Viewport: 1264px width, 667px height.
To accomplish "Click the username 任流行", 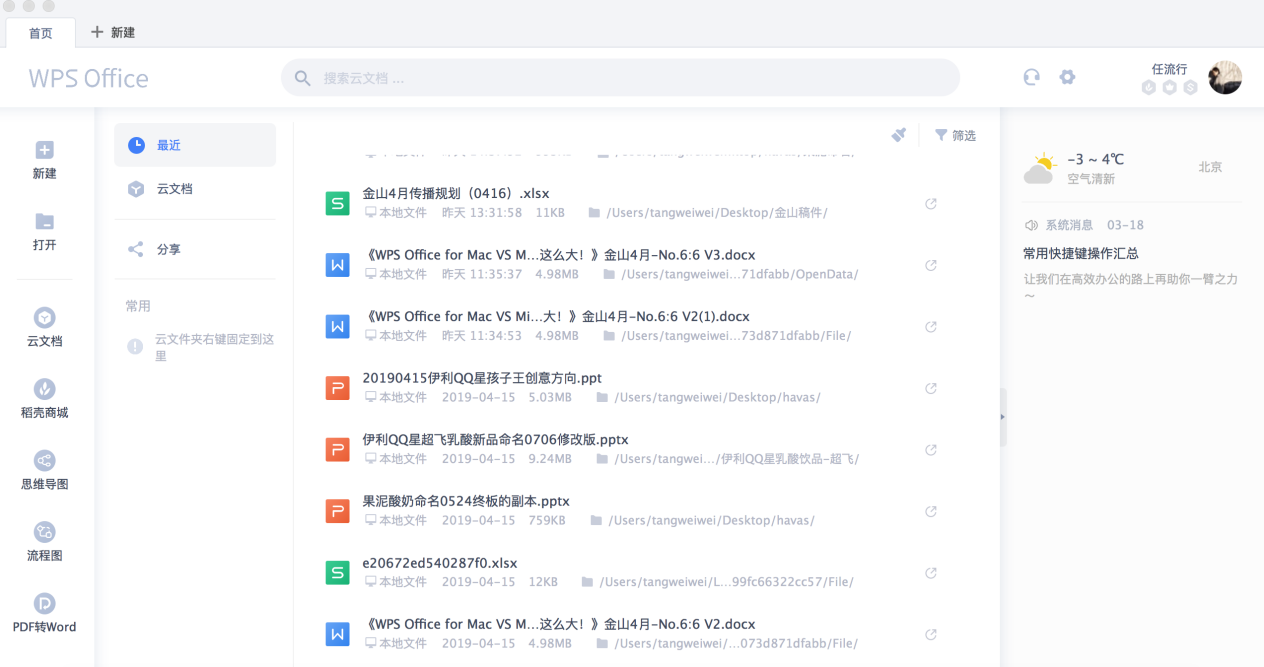I will 1169,69.
